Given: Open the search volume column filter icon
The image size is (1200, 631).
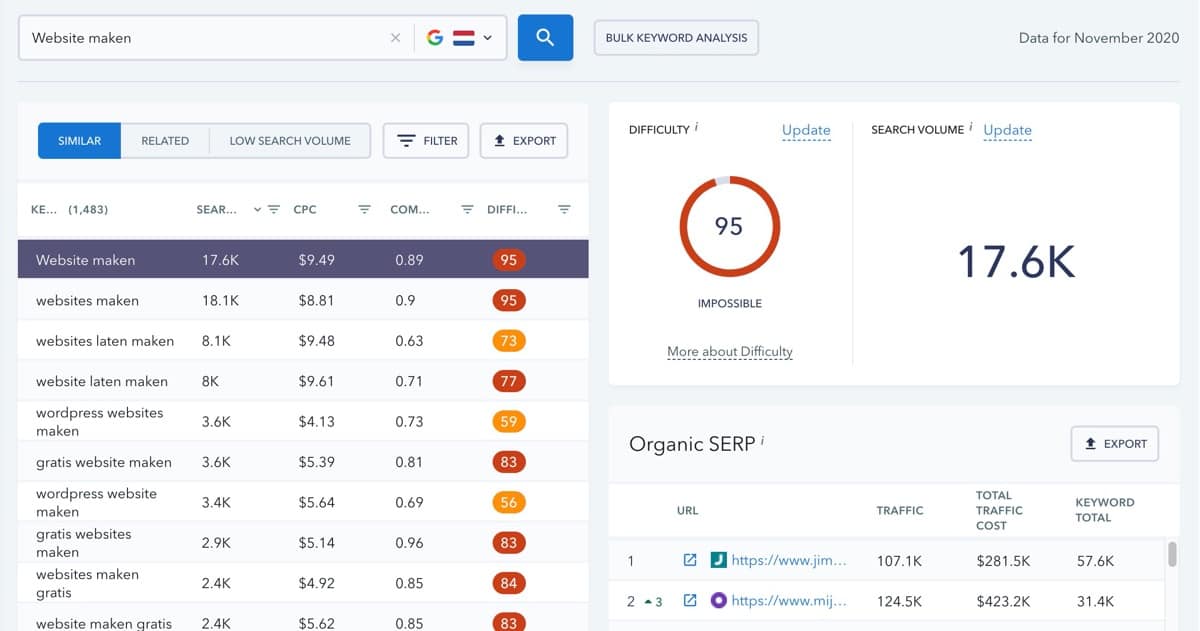Looking at the screenshot, I should (273, 210).
